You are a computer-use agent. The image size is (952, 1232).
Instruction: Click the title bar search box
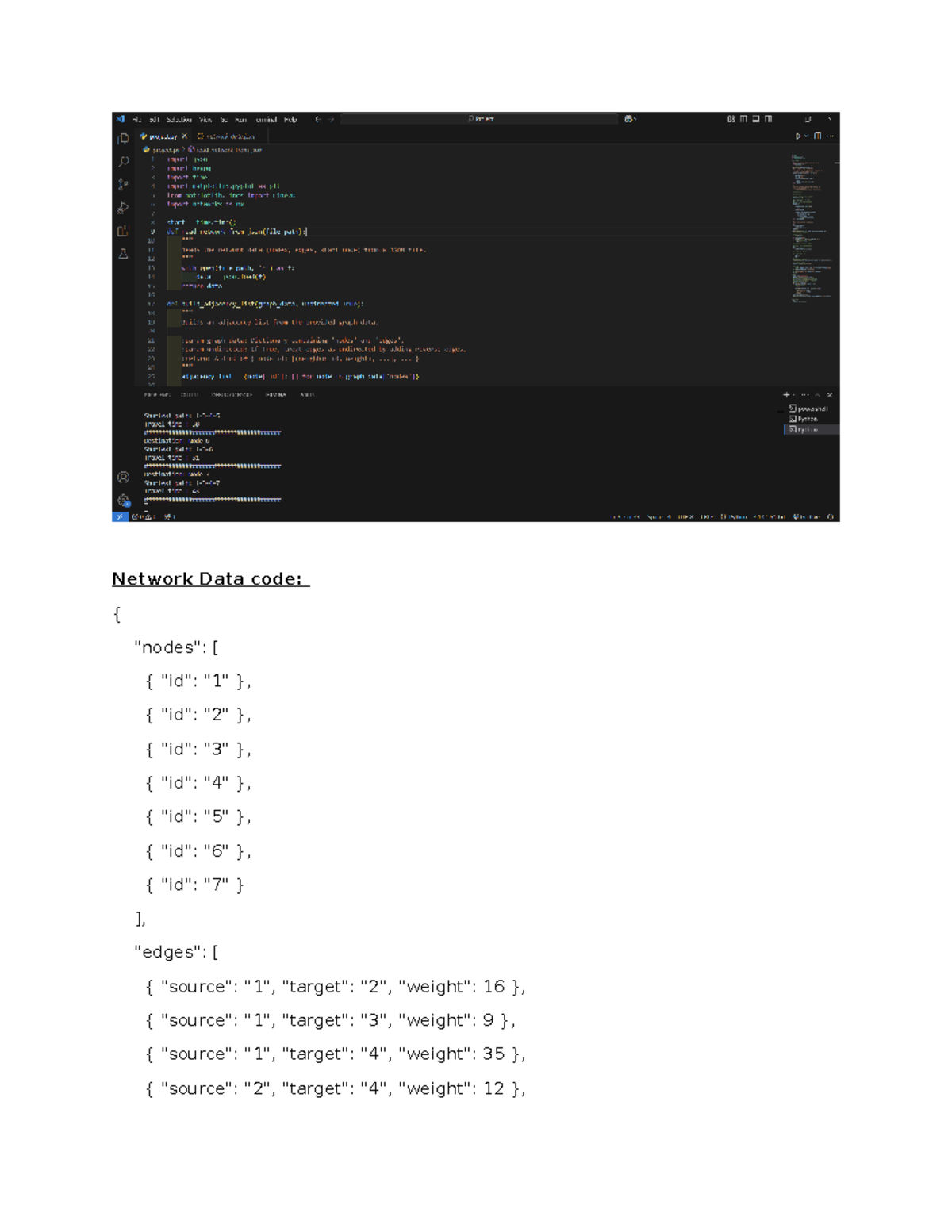pos(479,119)
